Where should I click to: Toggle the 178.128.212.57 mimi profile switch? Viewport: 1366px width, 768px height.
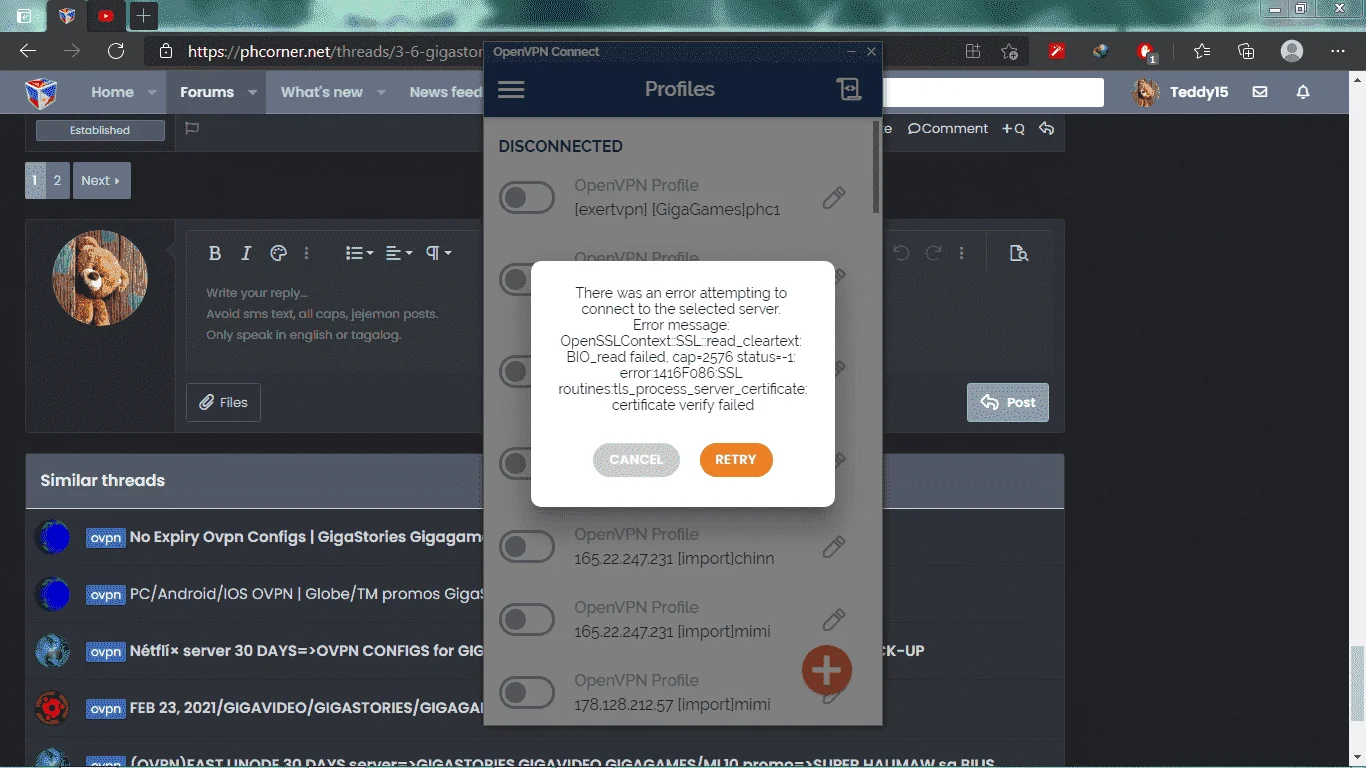526,692
